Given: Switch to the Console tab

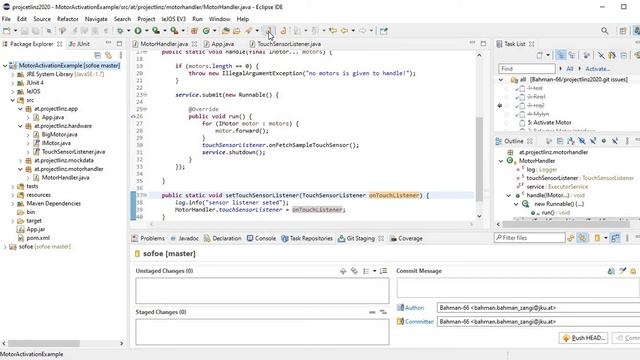Looking at the screenshot, I should click(x=261, y=238).
